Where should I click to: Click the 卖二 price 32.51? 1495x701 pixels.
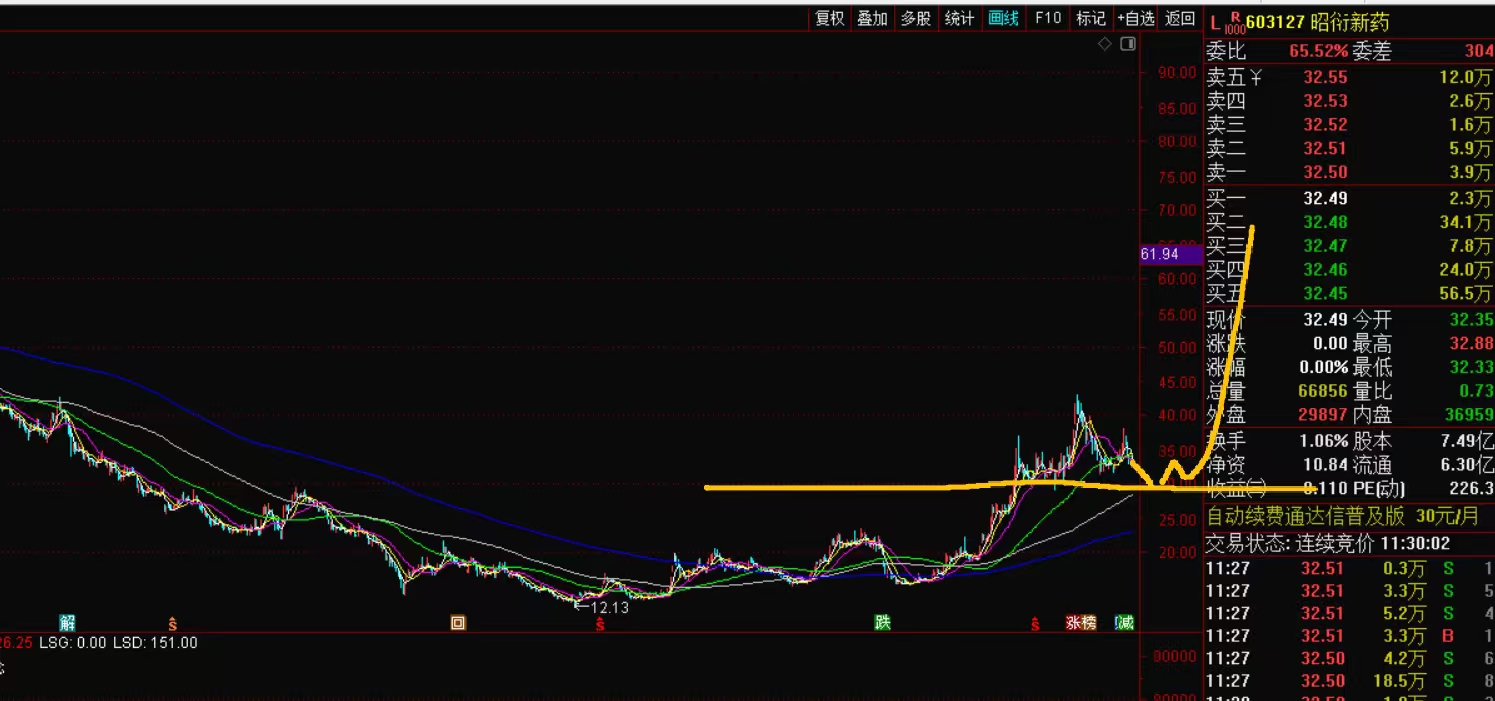click(x=1325, y=149)
